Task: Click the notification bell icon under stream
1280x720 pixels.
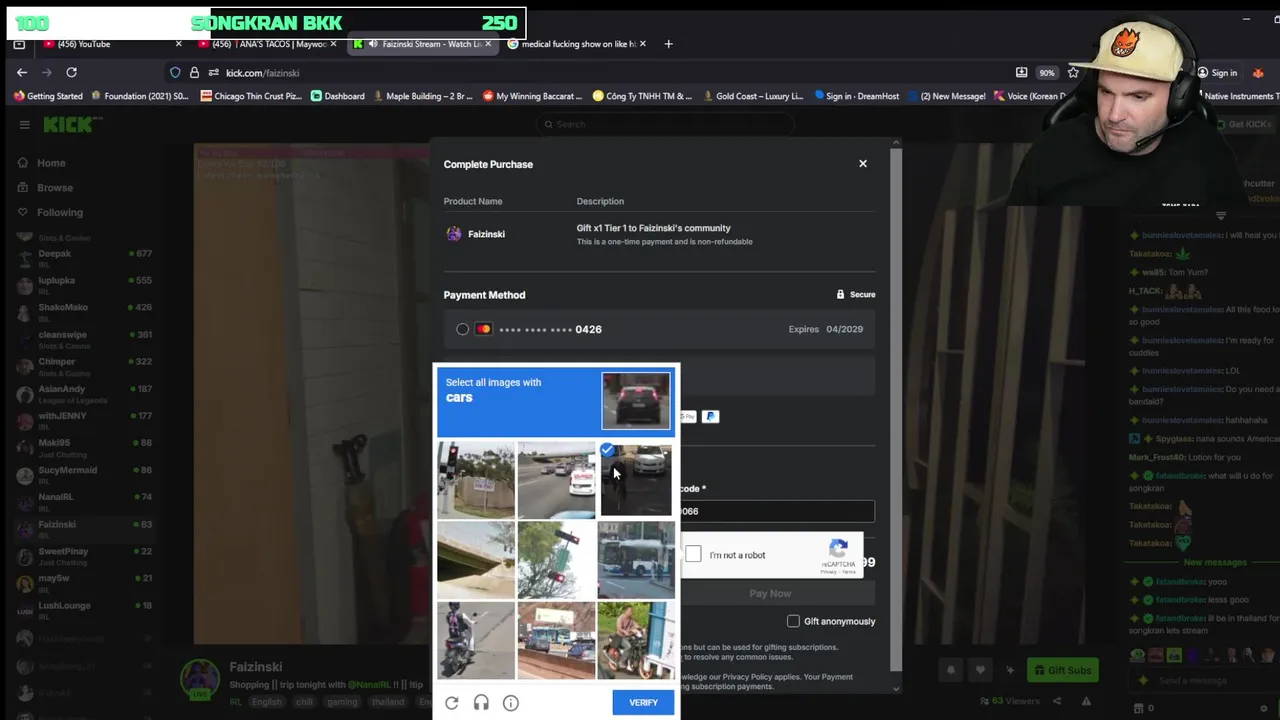Action: click(951, 670)
